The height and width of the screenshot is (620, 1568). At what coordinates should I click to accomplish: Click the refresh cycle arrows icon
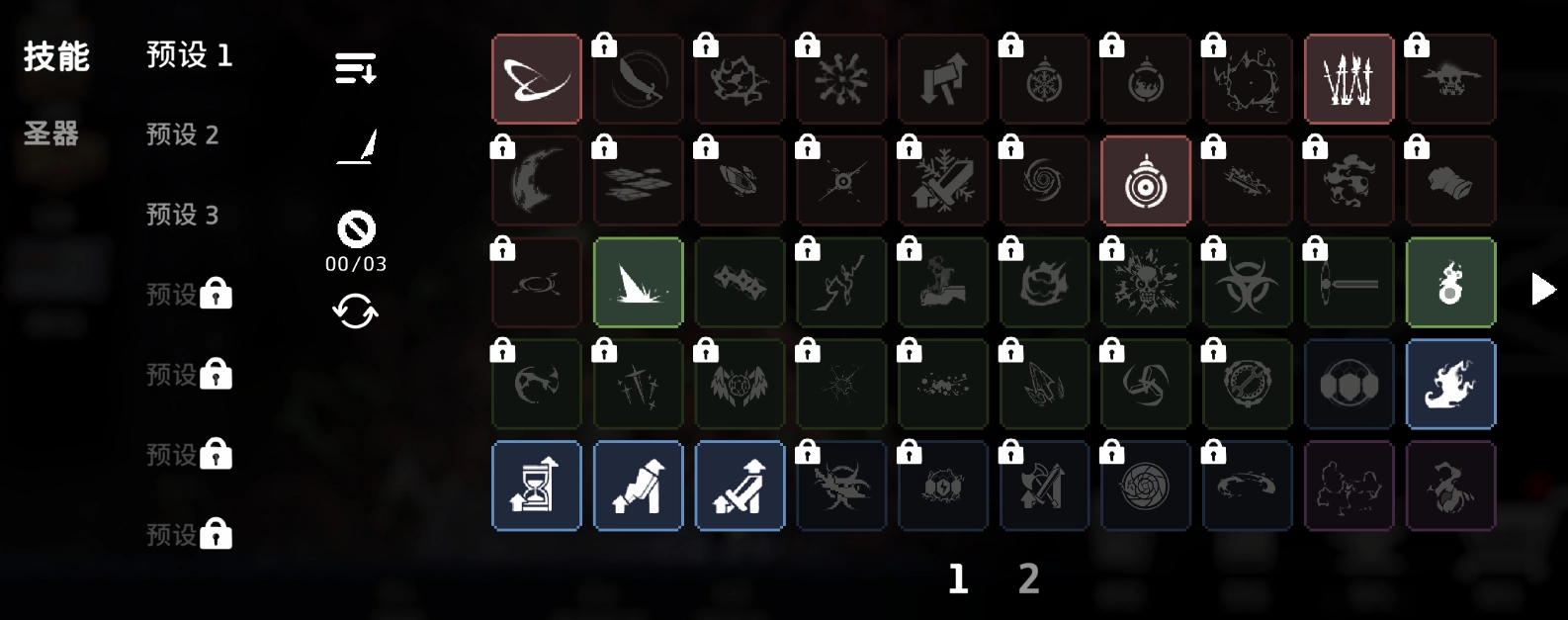pos(356,312)
